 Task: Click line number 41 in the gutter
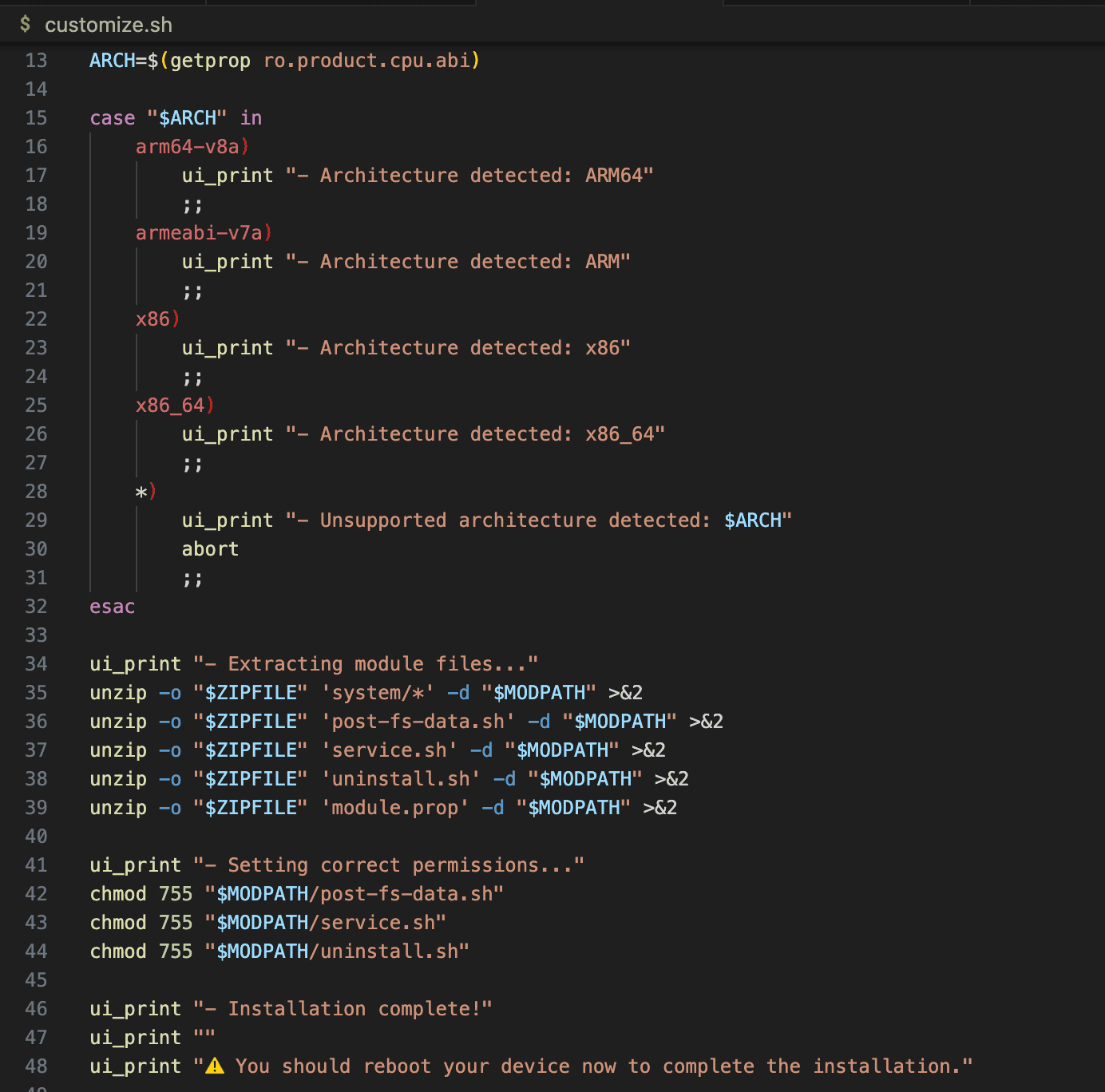[x=37, y=865]
